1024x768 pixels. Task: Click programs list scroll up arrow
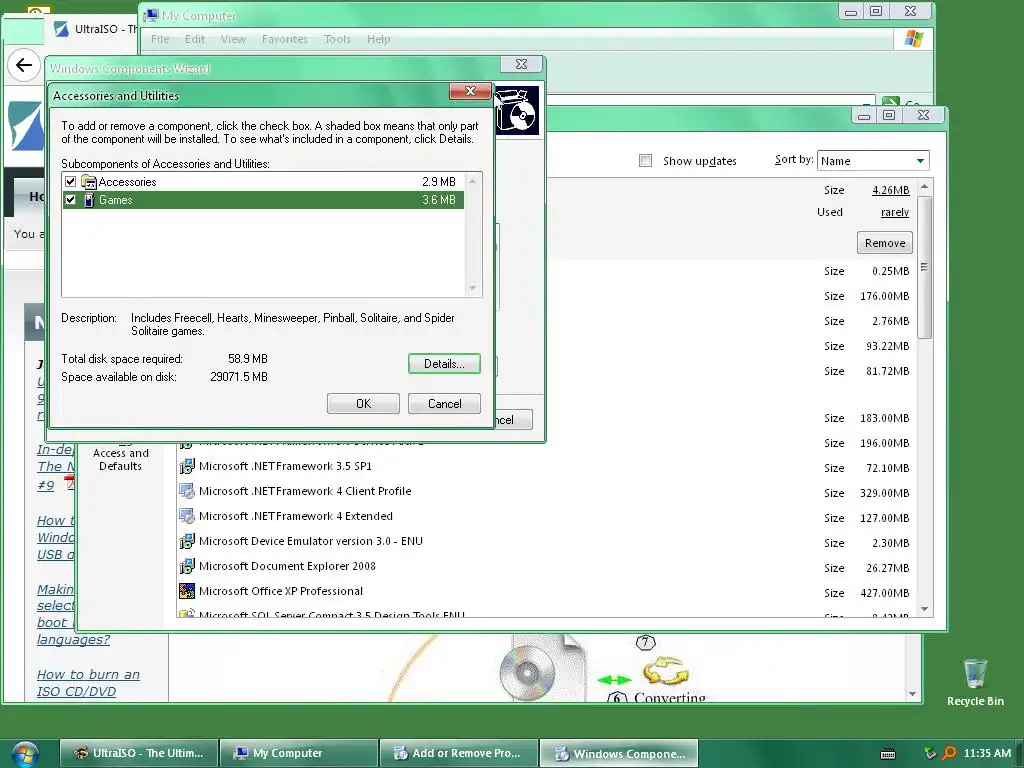(x=924, y=187)
